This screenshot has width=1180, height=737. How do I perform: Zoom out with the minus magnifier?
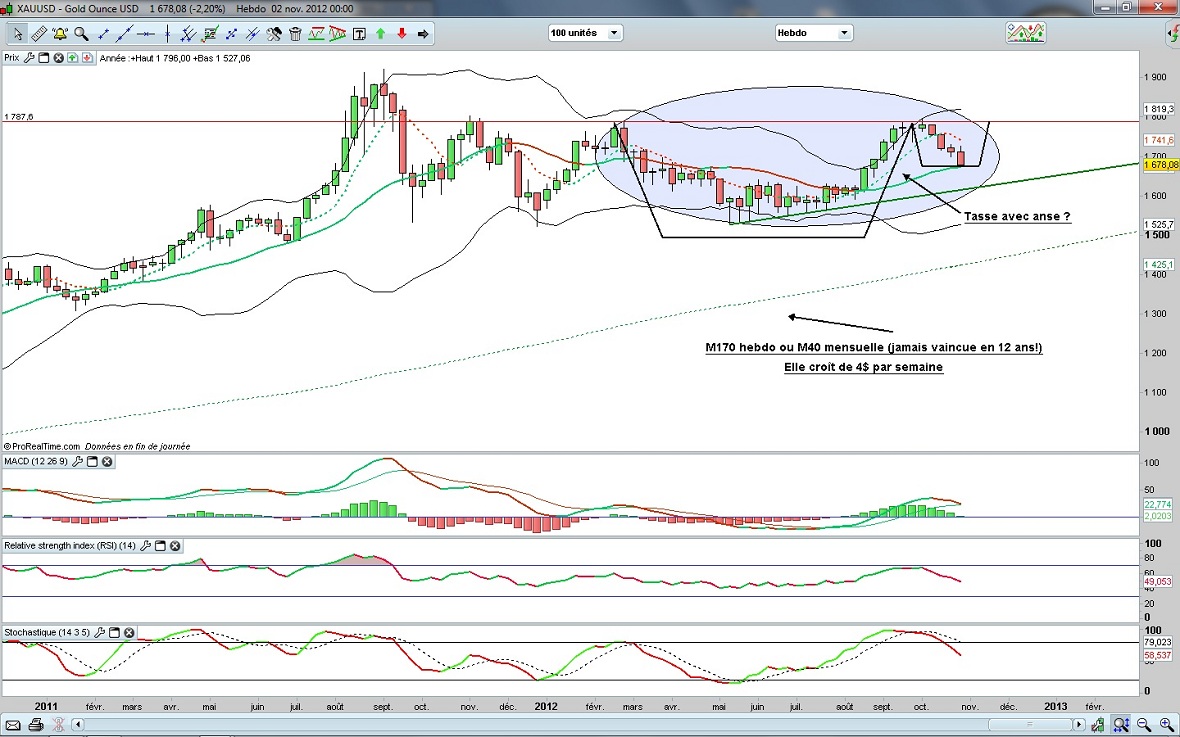(x=1144, y=724)
